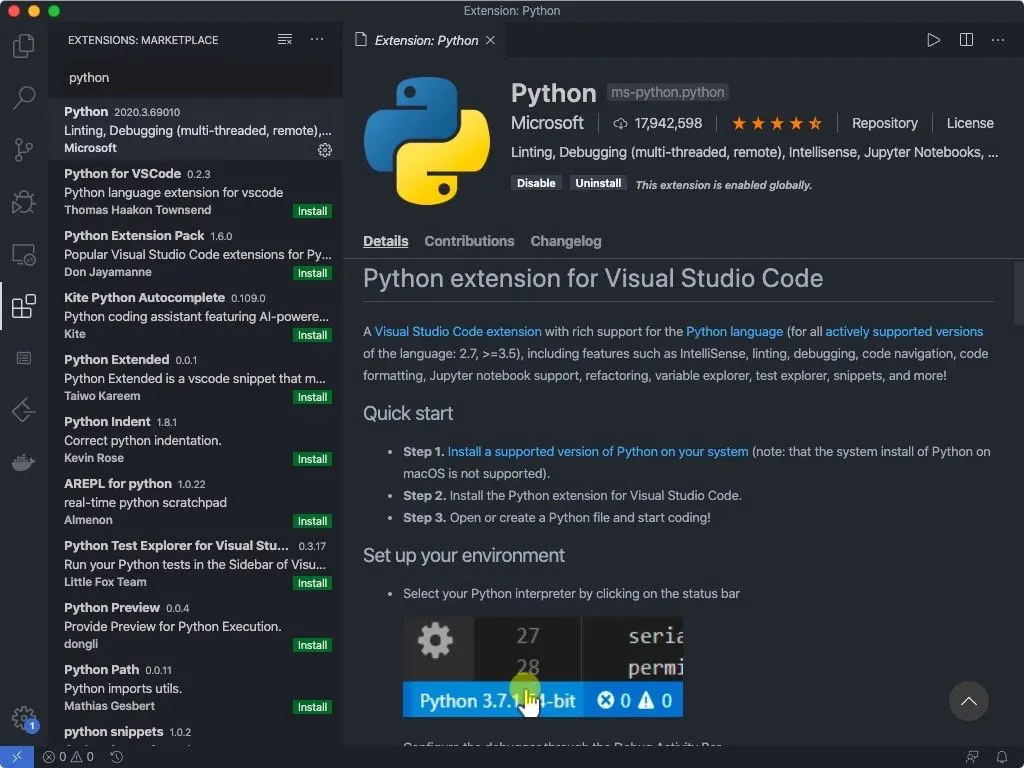Toggle split editor layout in the title bar
The width and height of the screenshot is (1024, 768).
[x=966, y=40]
